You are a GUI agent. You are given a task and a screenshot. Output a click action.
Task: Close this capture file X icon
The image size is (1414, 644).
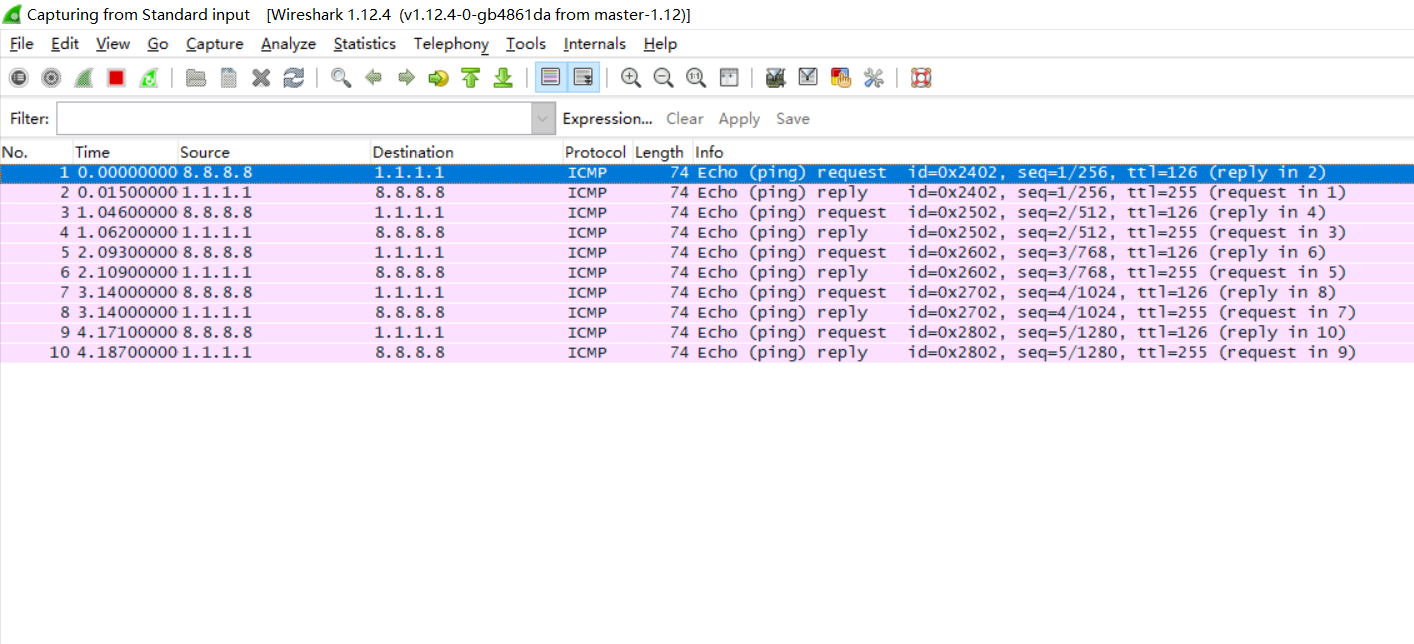(x=261, y=78)
